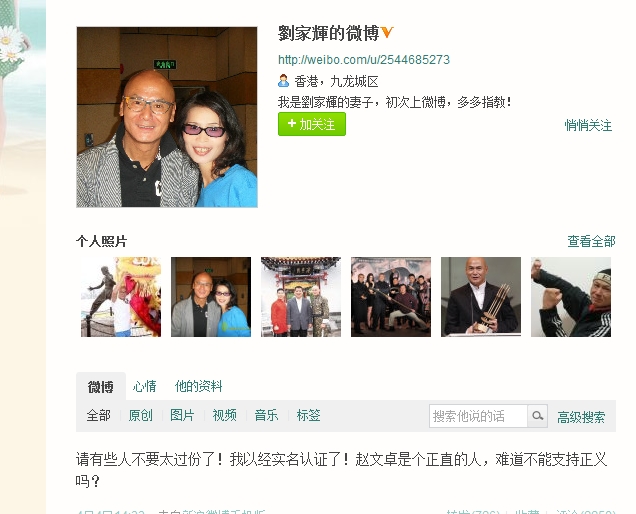Click the large profile avatar photo
Screen dimensions: 636x514
(x=167, y=117)
